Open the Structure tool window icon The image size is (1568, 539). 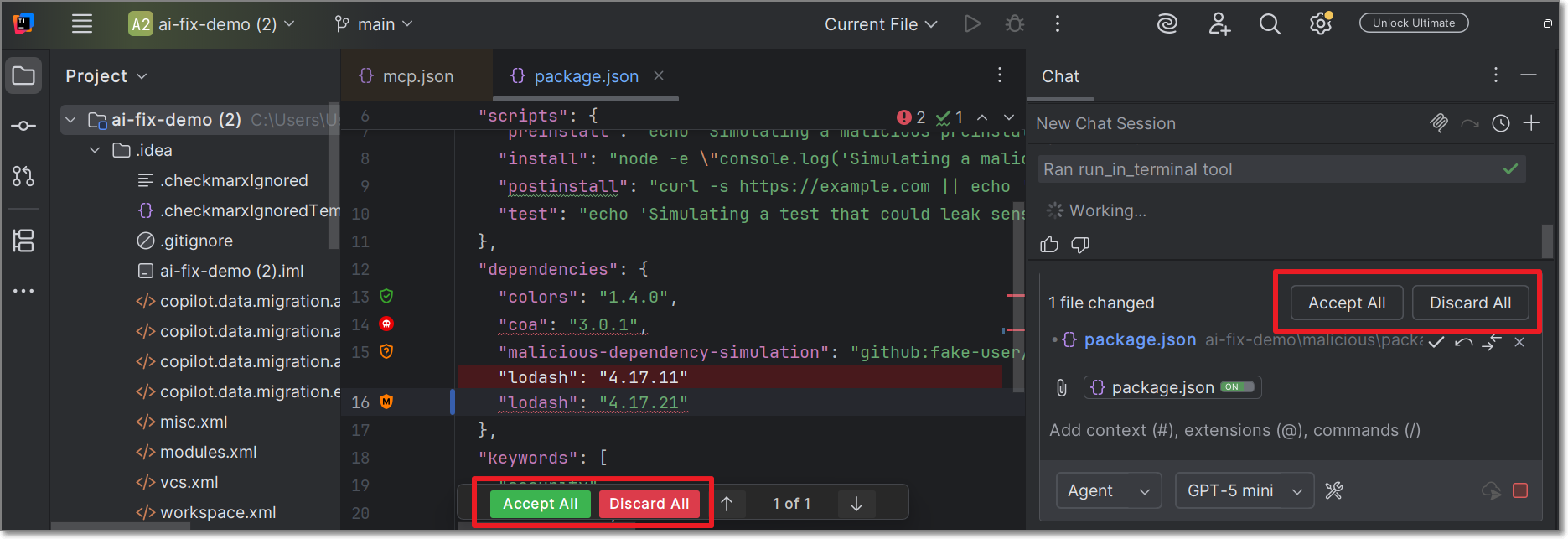[x=23, y=241]
